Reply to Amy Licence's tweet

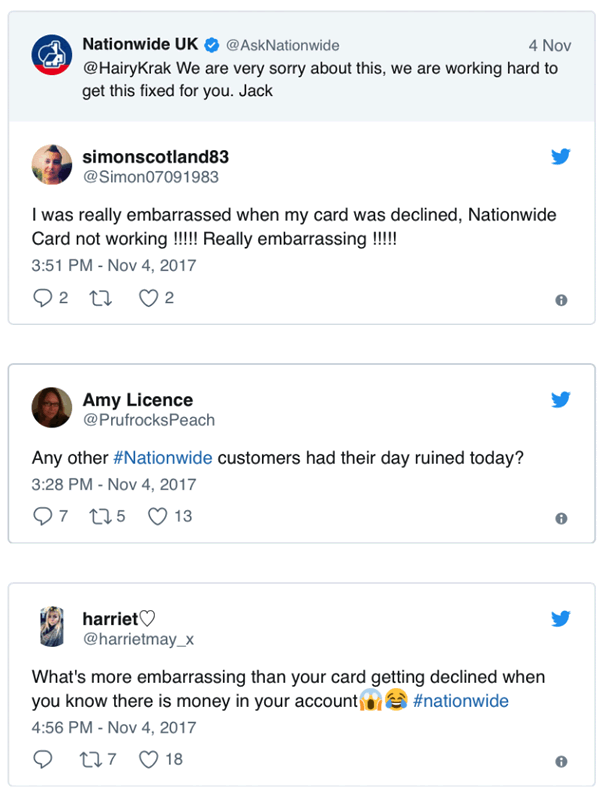43,516
